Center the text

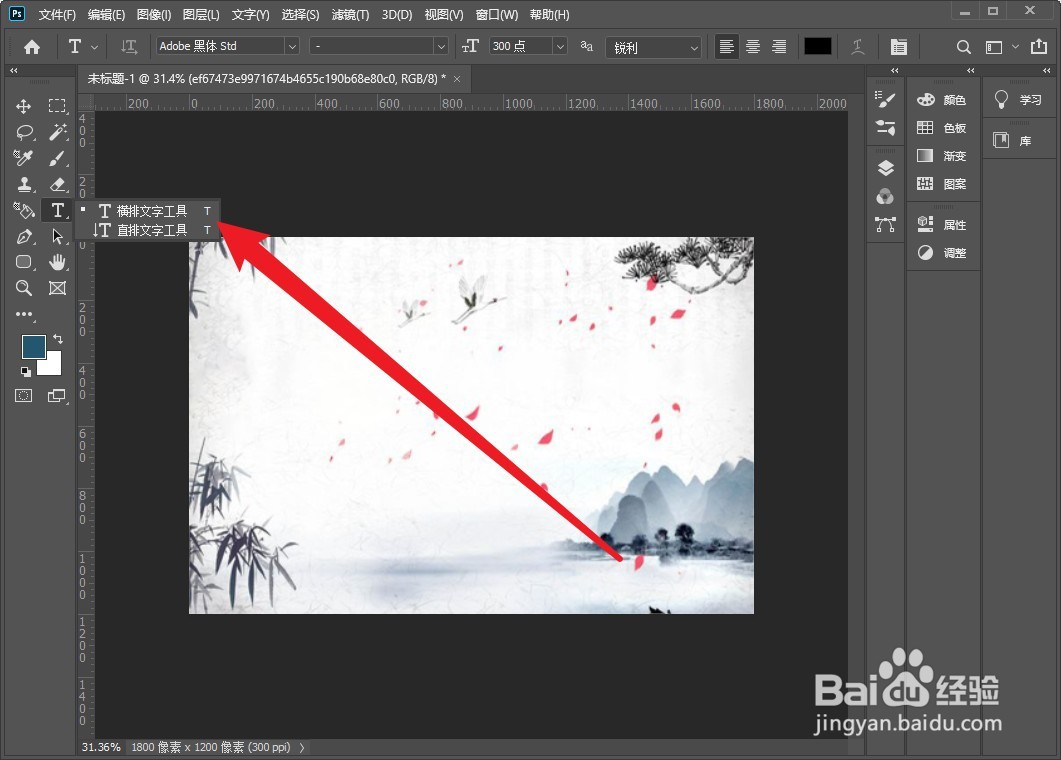coord(752,47)
